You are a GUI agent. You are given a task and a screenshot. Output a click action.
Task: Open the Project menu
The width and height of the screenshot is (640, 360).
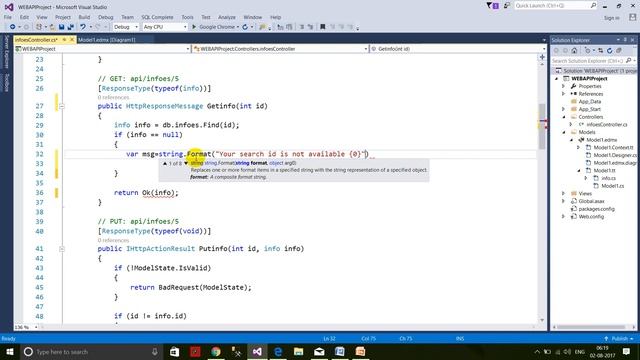point(63,17)
